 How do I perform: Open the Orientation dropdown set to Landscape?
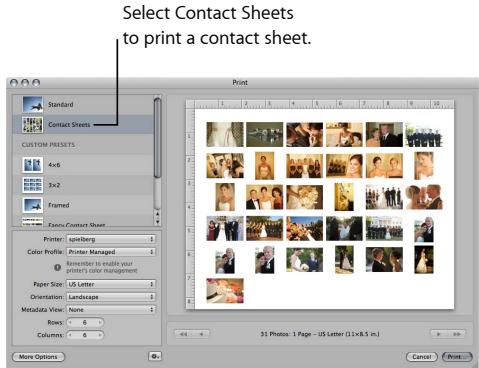pos(111,297)
